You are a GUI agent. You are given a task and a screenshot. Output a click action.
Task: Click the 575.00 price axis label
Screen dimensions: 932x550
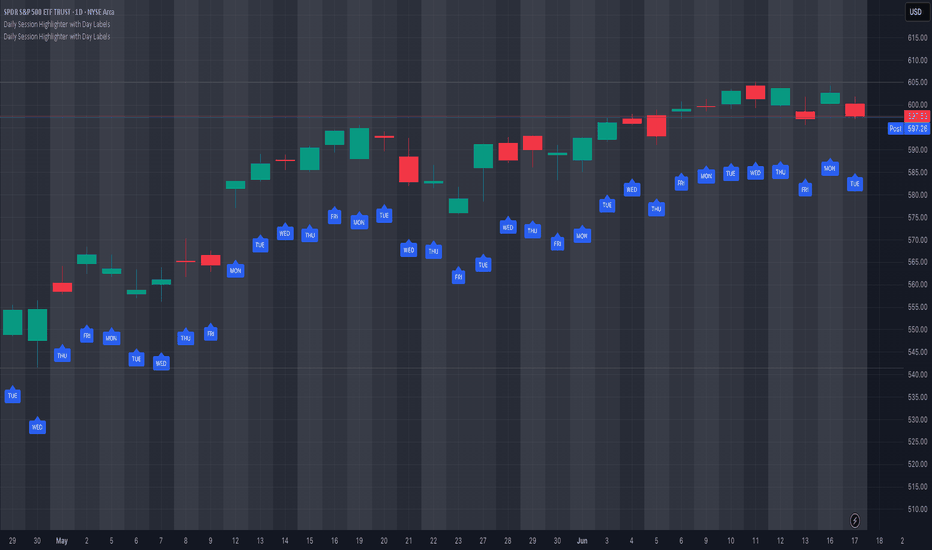pyautogui.click(x=917, y=218)
